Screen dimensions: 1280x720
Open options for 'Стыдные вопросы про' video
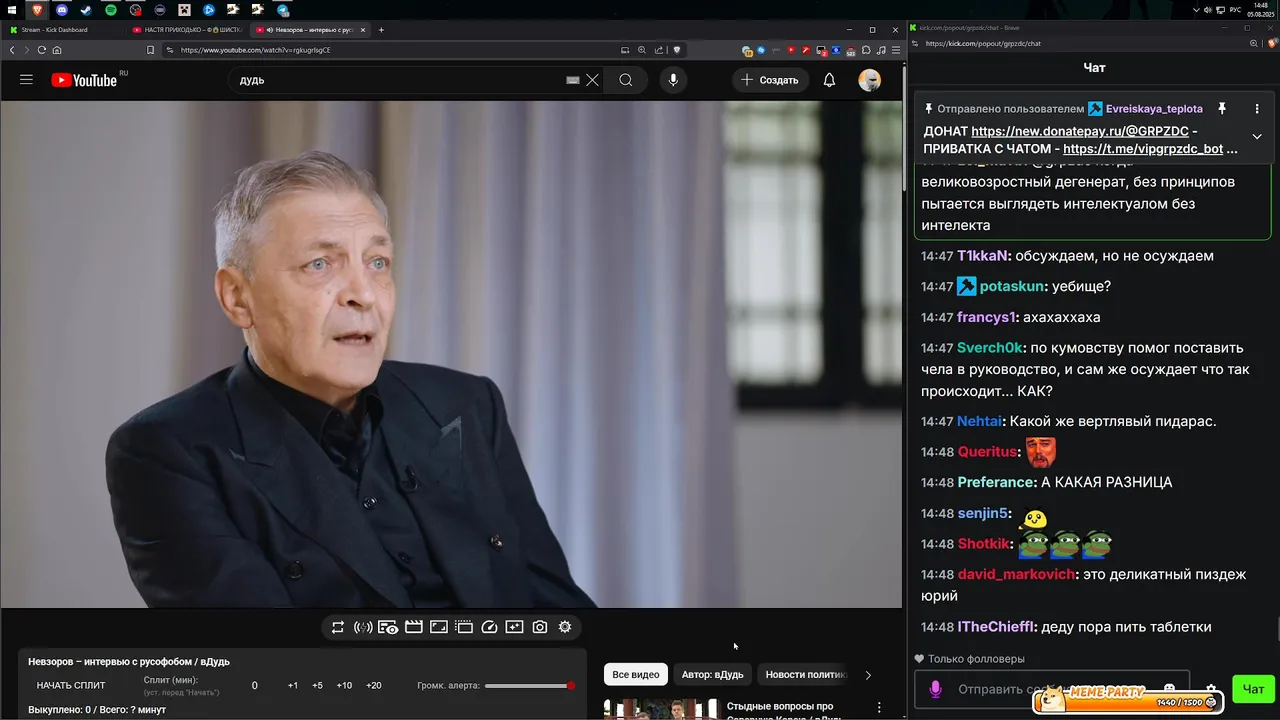point(879,707)
